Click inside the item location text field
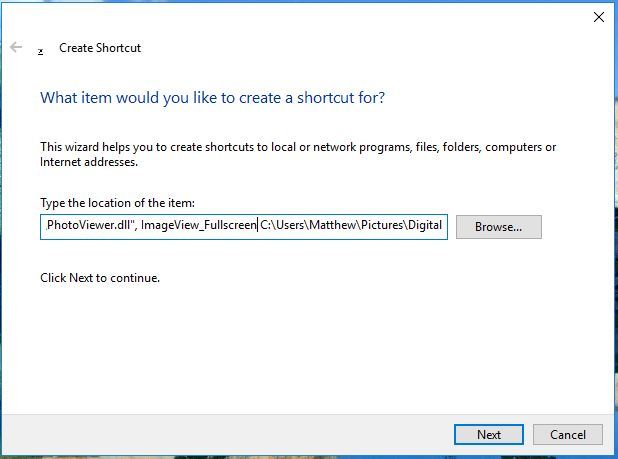Image resolution: width=618 pixels, height=459 pixels. pyautogui.click(x=244, y=225)
